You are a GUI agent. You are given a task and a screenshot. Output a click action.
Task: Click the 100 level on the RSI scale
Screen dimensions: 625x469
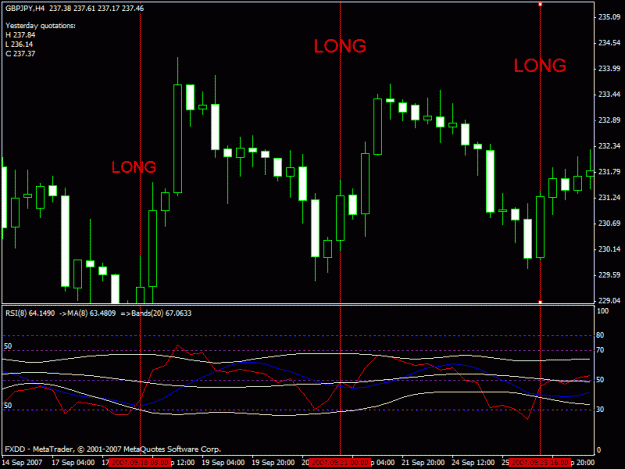(x=603, y=311)
